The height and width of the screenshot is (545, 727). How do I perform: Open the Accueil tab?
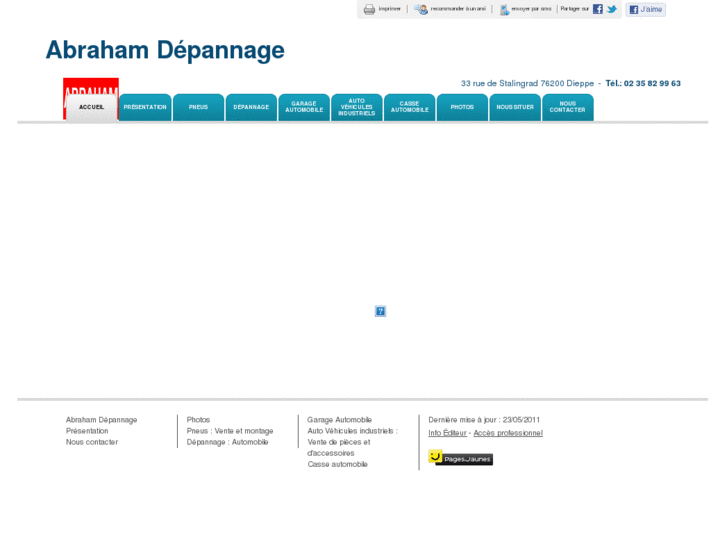tap(91, 107)
